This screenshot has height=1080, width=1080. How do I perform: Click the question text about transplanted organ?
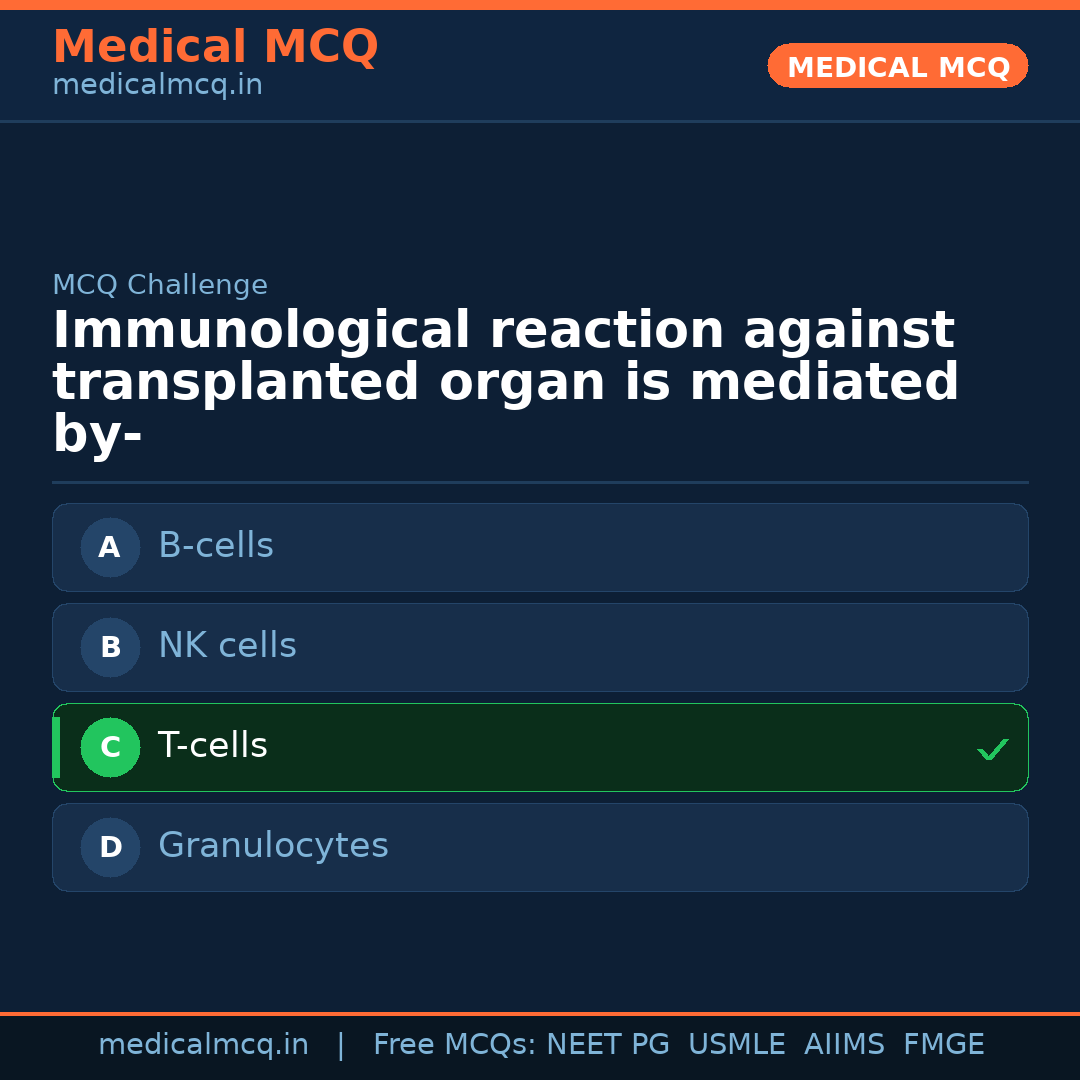[x=505, y=382]
